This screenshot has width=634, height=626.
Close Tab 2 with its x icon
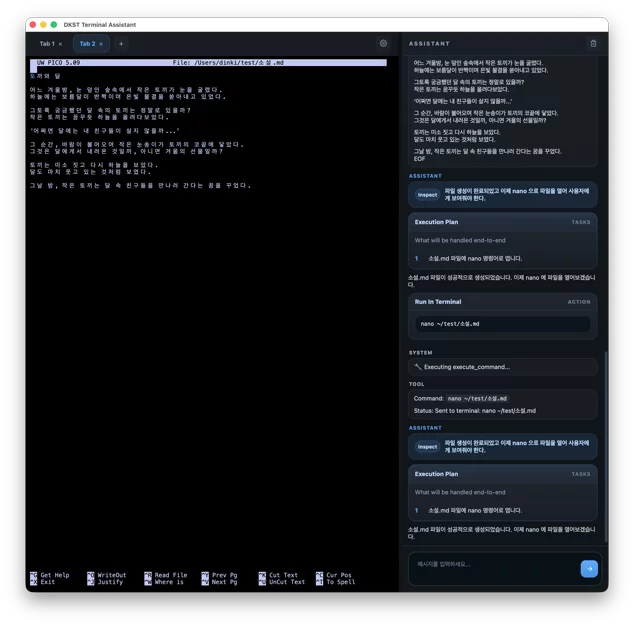101,44
